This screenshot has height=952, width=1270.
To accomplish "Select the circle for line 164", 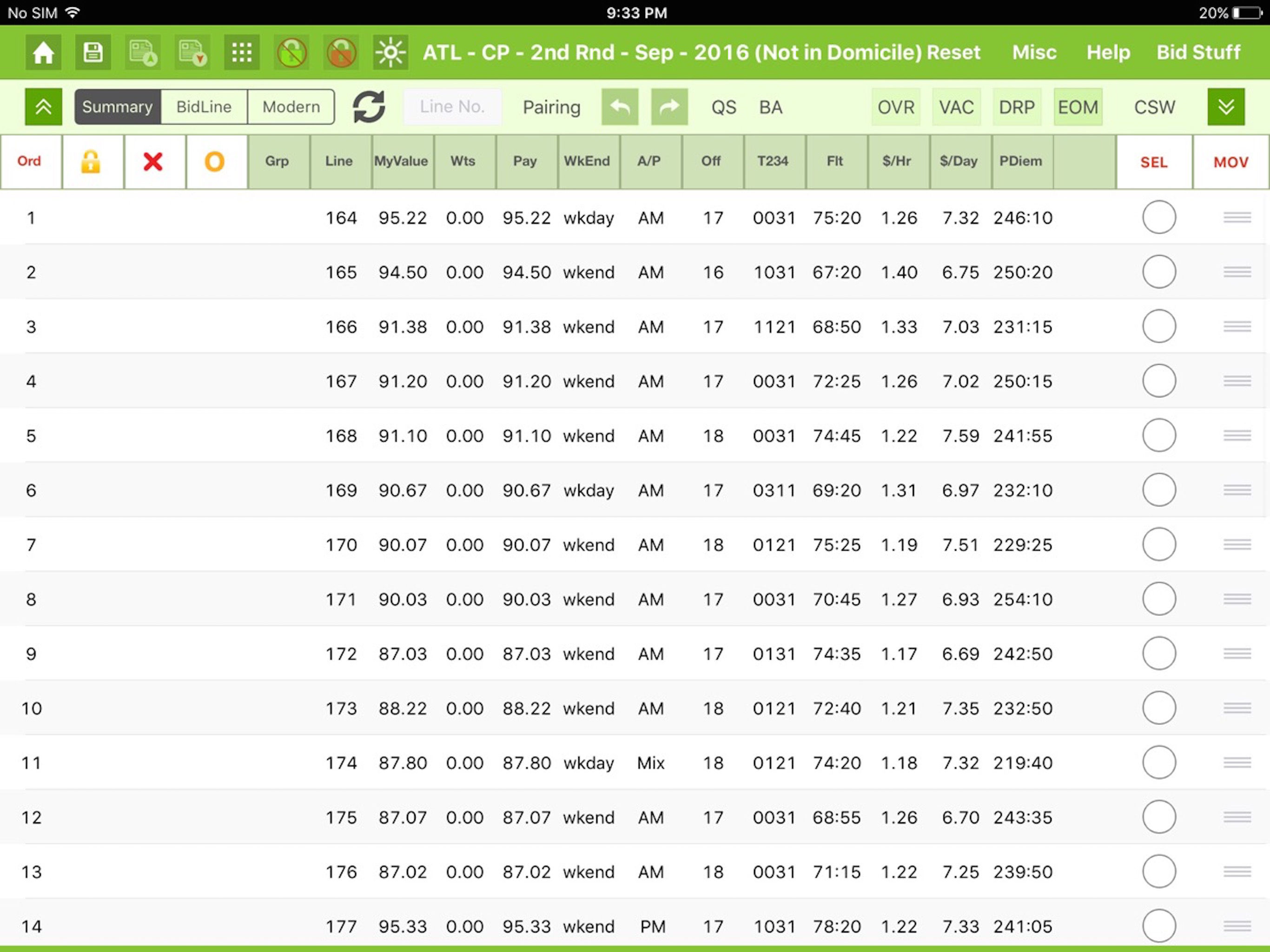I will coord(1158,218).
